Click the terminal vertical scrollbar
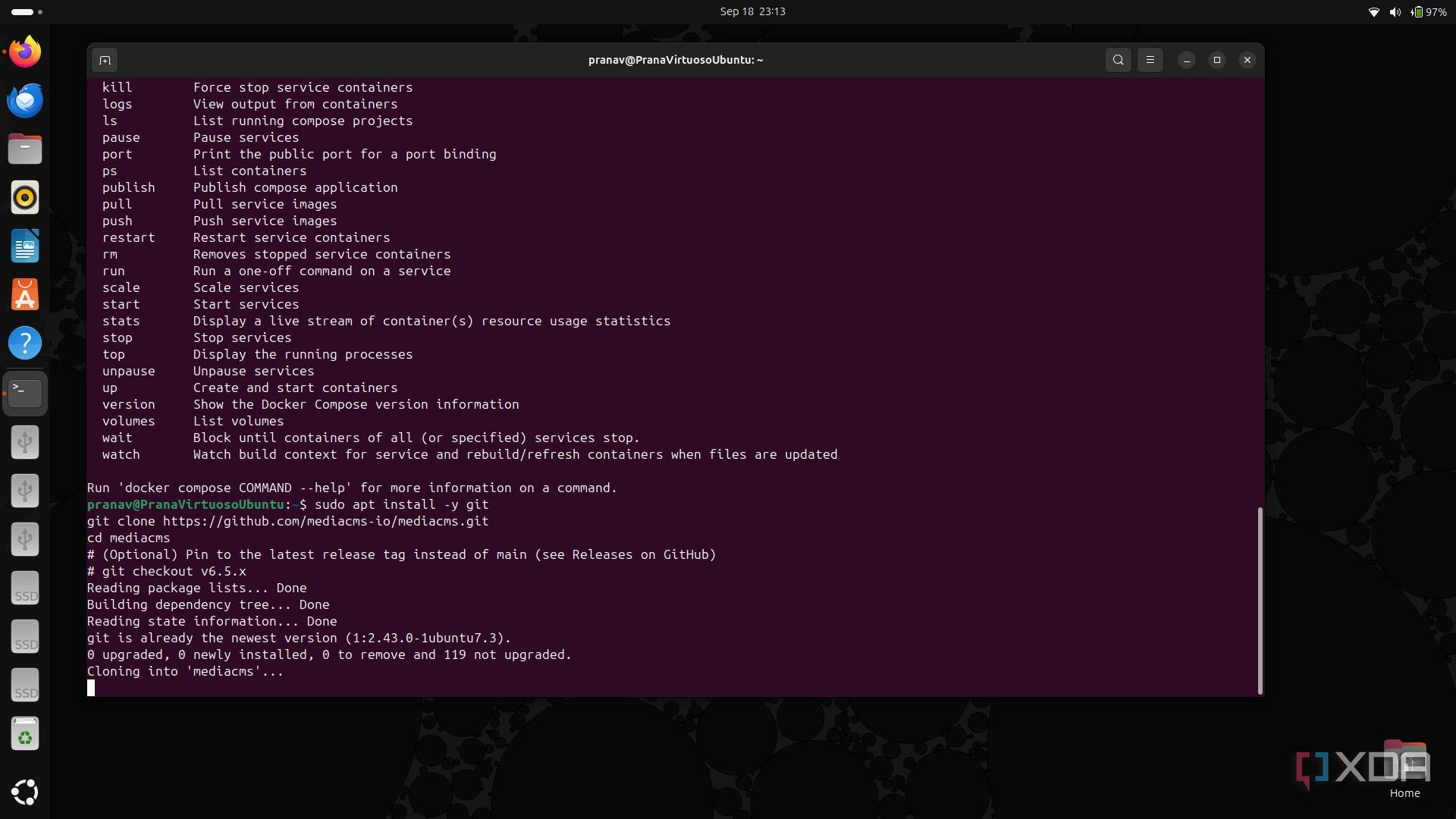This screenshot has width=1456, height=819. tap(1260, 599)
